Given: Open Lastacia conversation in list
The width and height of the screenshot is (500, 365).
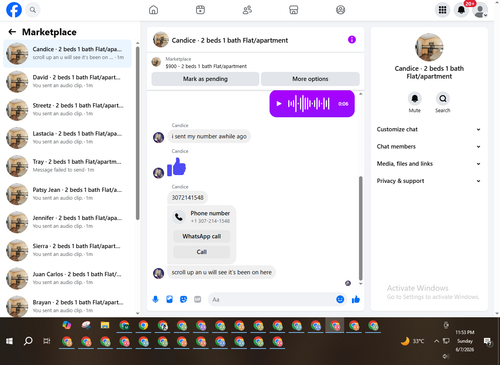Looking at the screenshot, I should click(x=68, y=138).
